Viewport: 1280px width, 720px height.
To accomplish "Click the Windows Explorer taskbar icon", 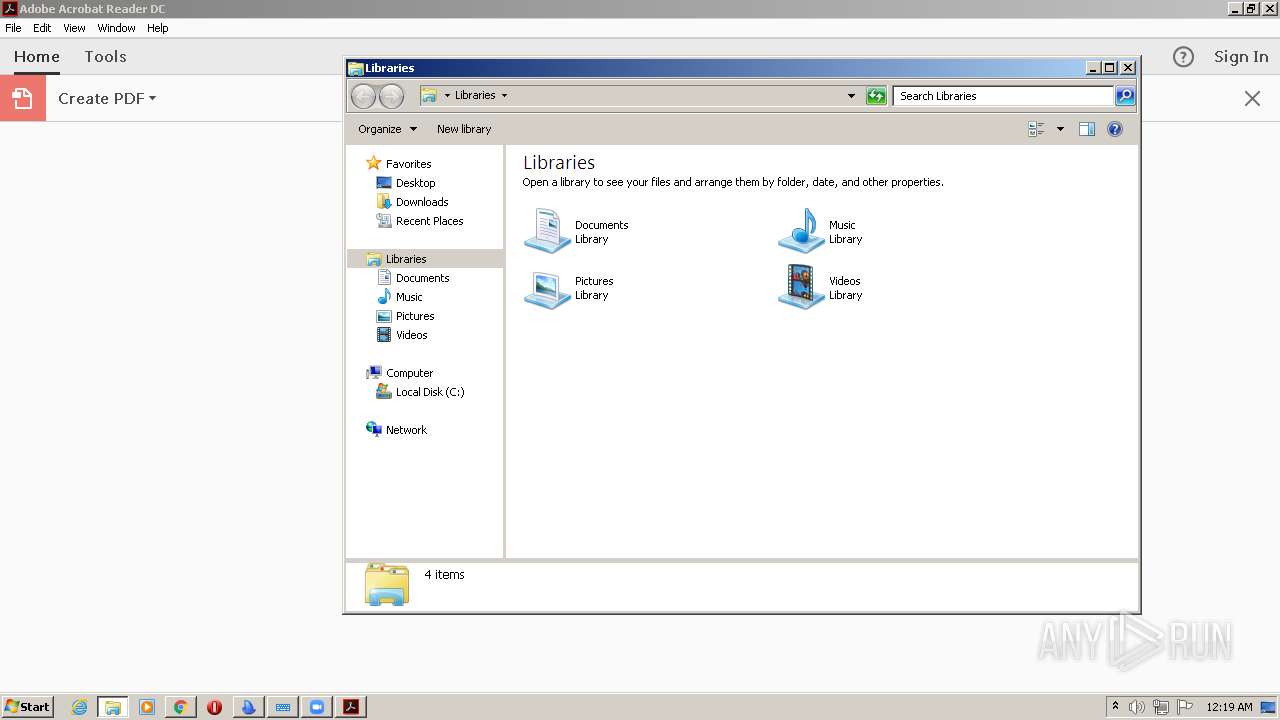I will pyautogui.click(x=113, y=707).
